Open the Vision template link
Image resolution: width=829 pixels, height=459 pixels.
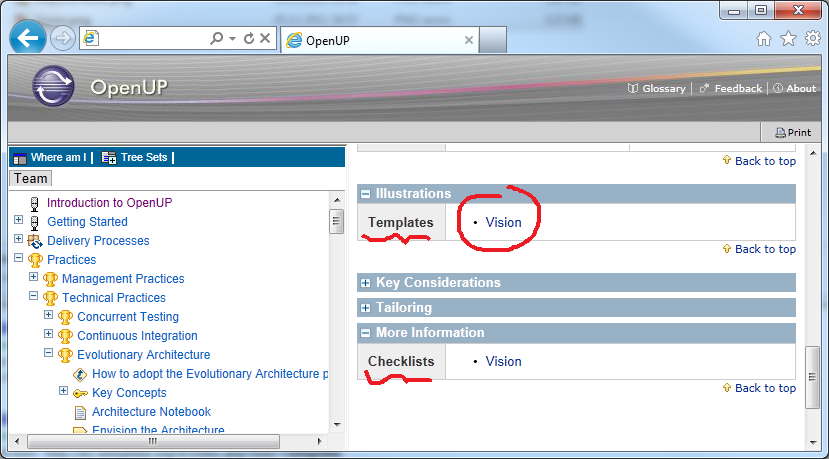pos(503,223)
